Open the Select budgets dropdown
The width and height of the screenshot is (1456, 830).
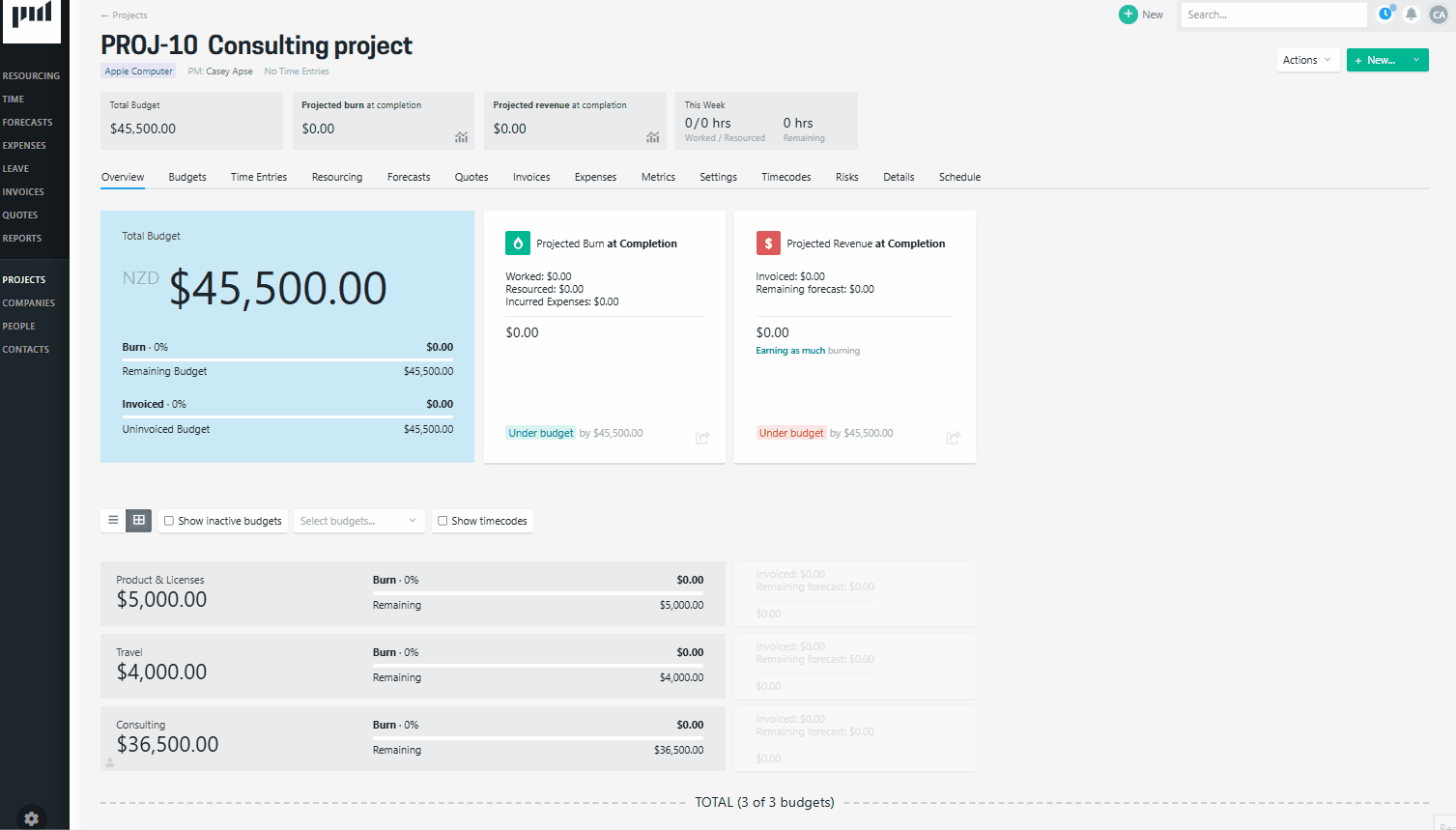(358, 520)
